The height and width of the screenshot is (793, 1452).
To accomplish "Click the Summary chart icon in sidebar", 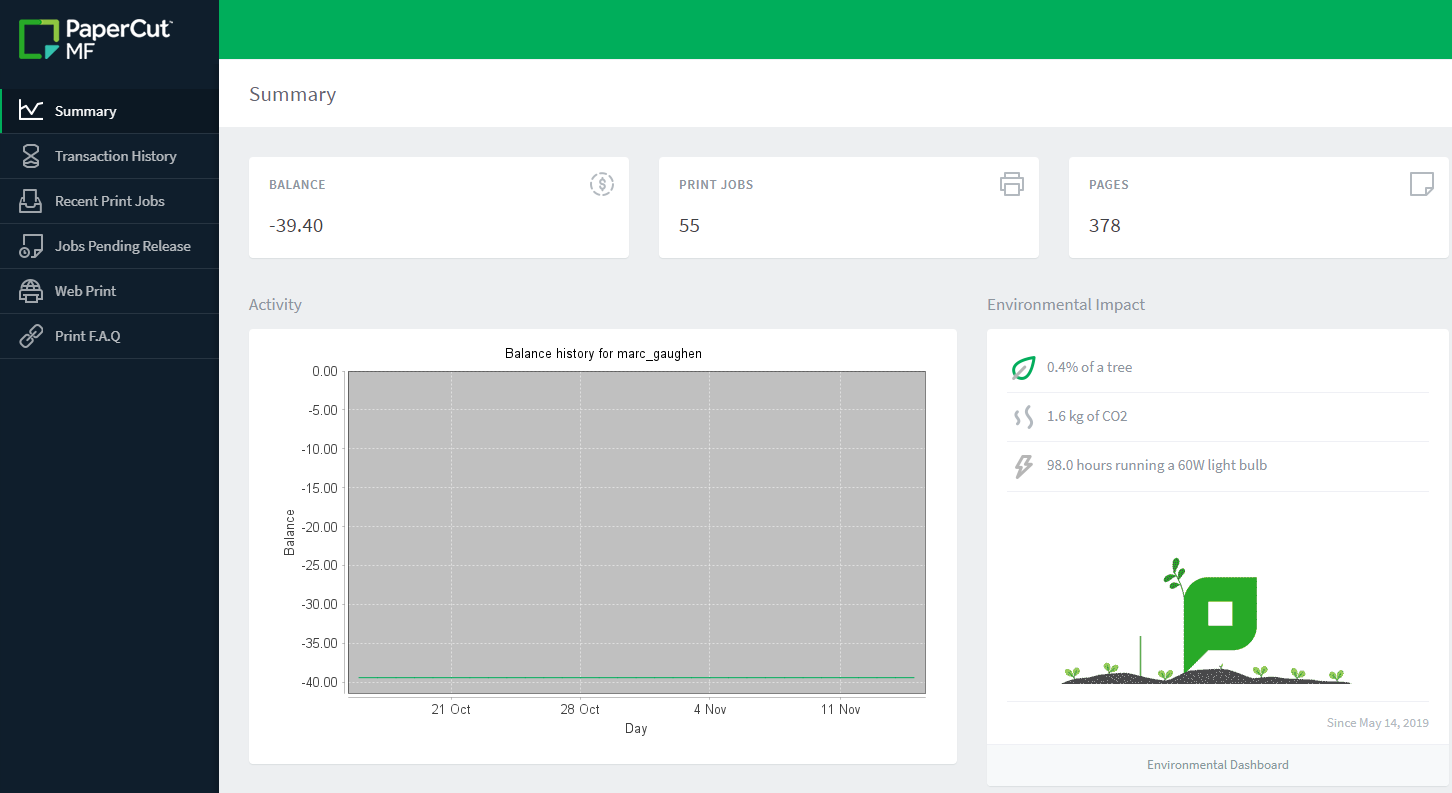I will tap(31, 111).
